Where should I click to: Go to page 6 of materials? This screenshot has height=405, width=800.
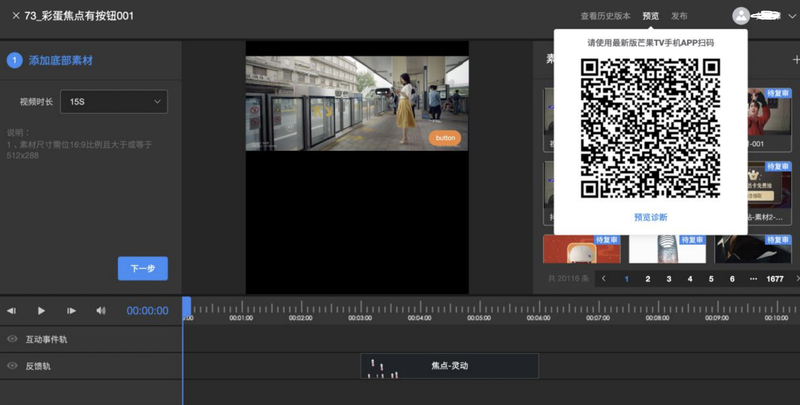(x=732, y=279)
